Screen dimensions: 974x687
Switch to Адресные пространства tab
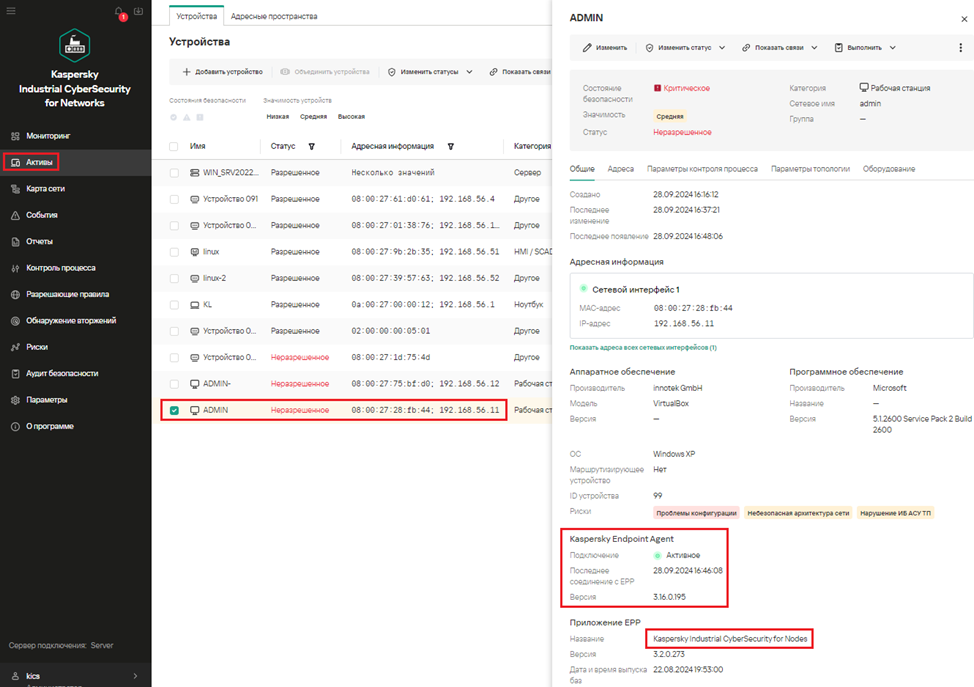274,16
